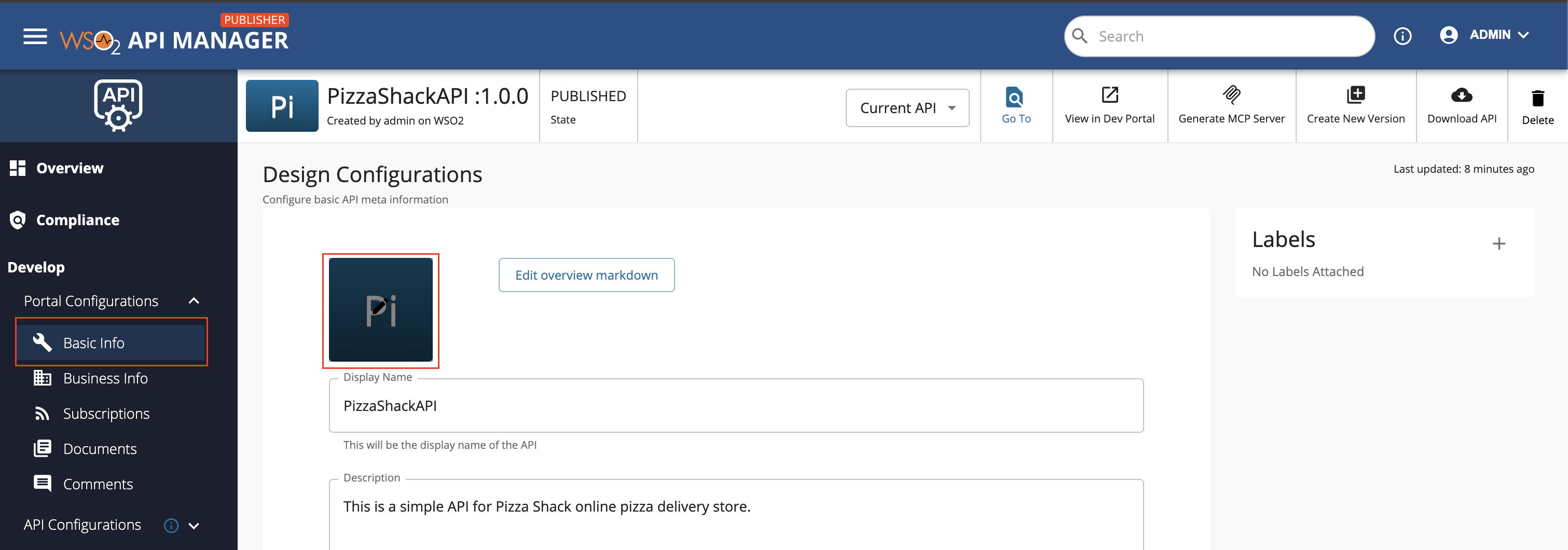Add a label with plus icon

point(1498,244)
